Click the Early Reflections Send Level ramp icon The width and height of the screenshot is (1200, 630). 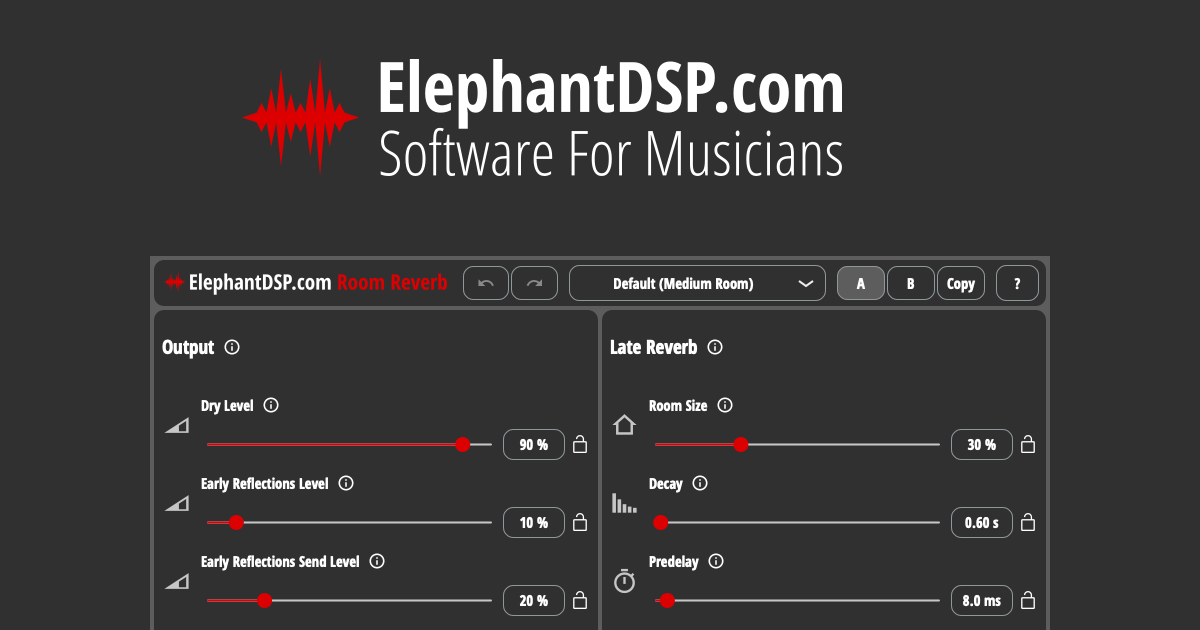(177, 582)
